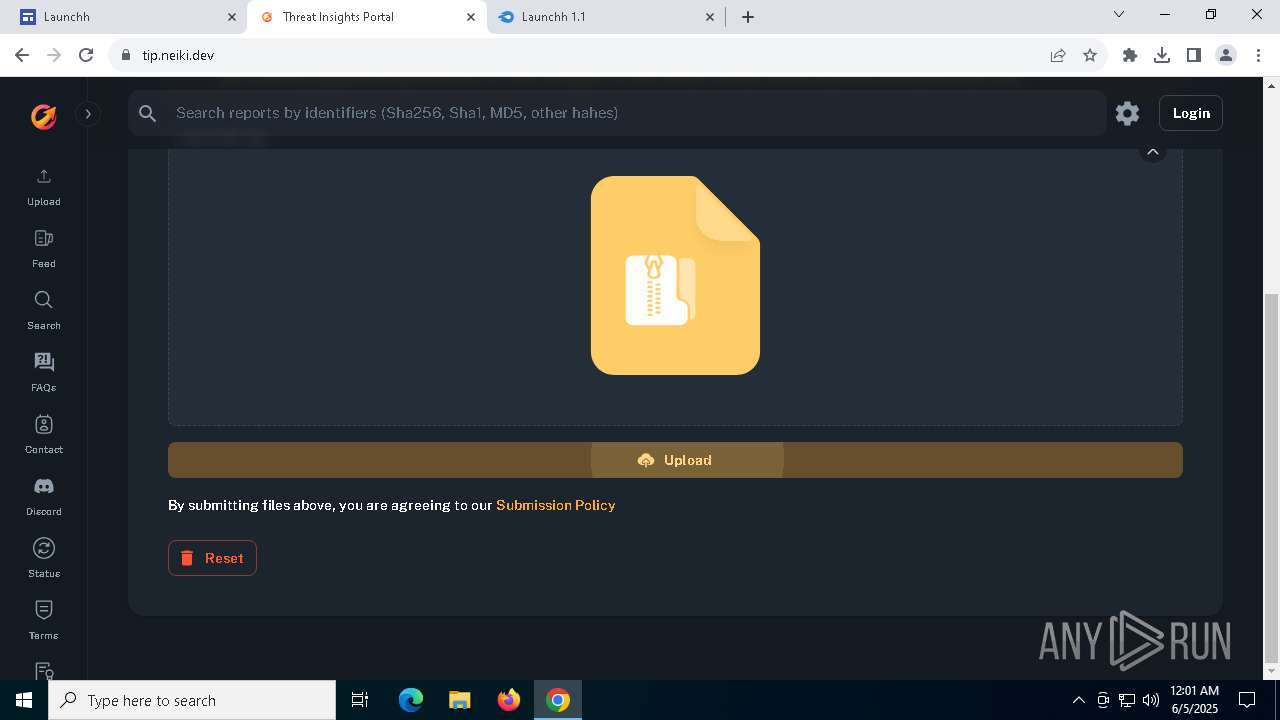Open the Chrome profile avatar

coord(1226,55)
